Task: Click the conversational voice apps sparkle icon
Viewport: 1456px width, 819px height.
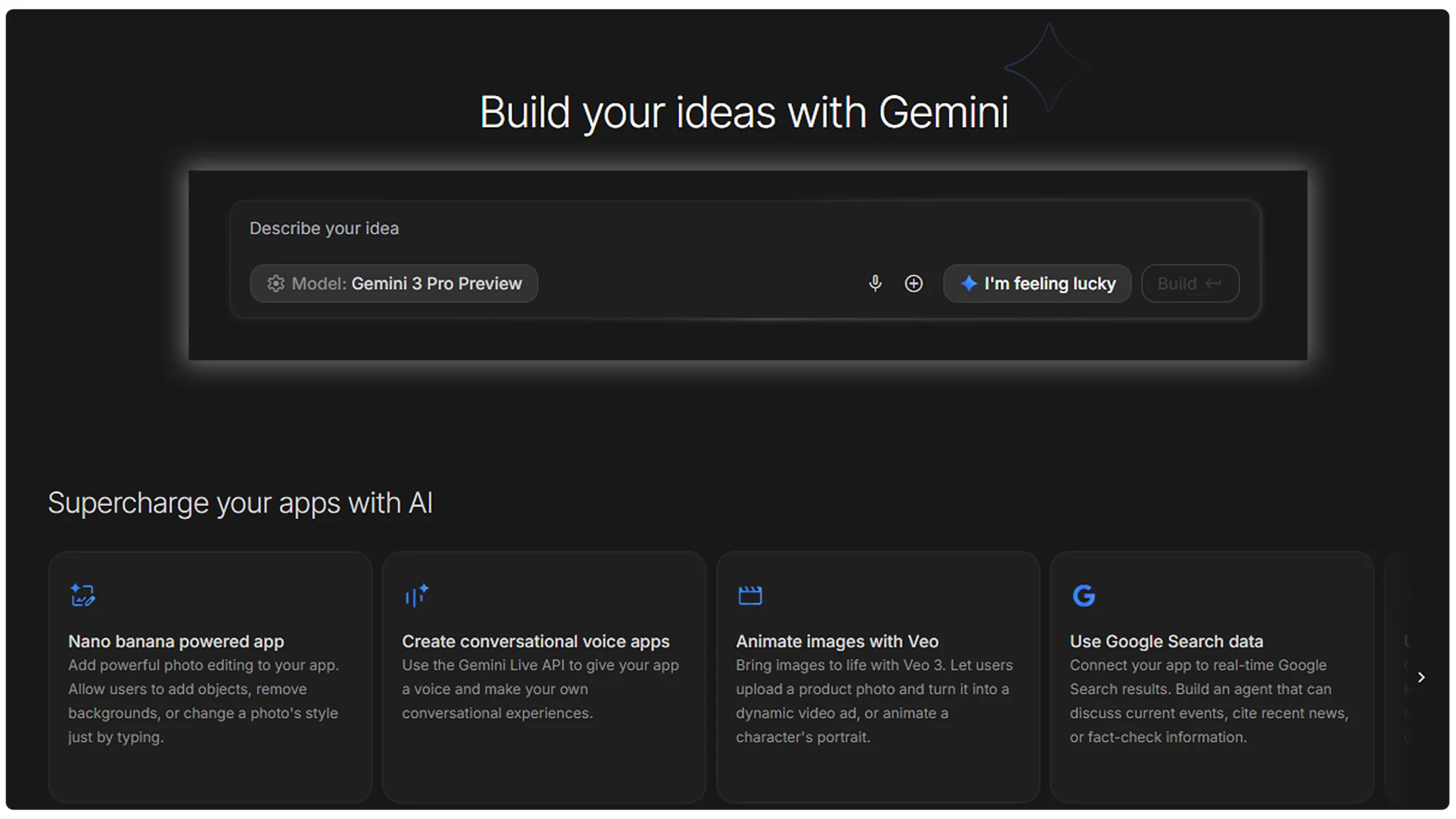Action: [x=417, y=595]
